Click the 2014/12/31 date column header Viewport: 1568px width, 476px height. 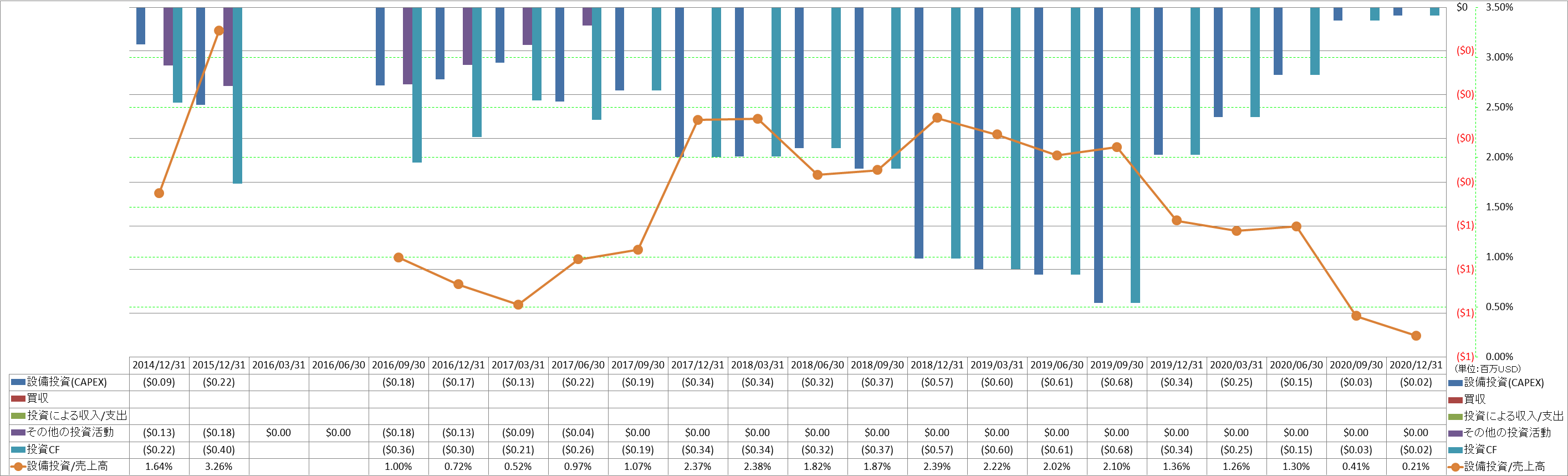coord(159,365)
